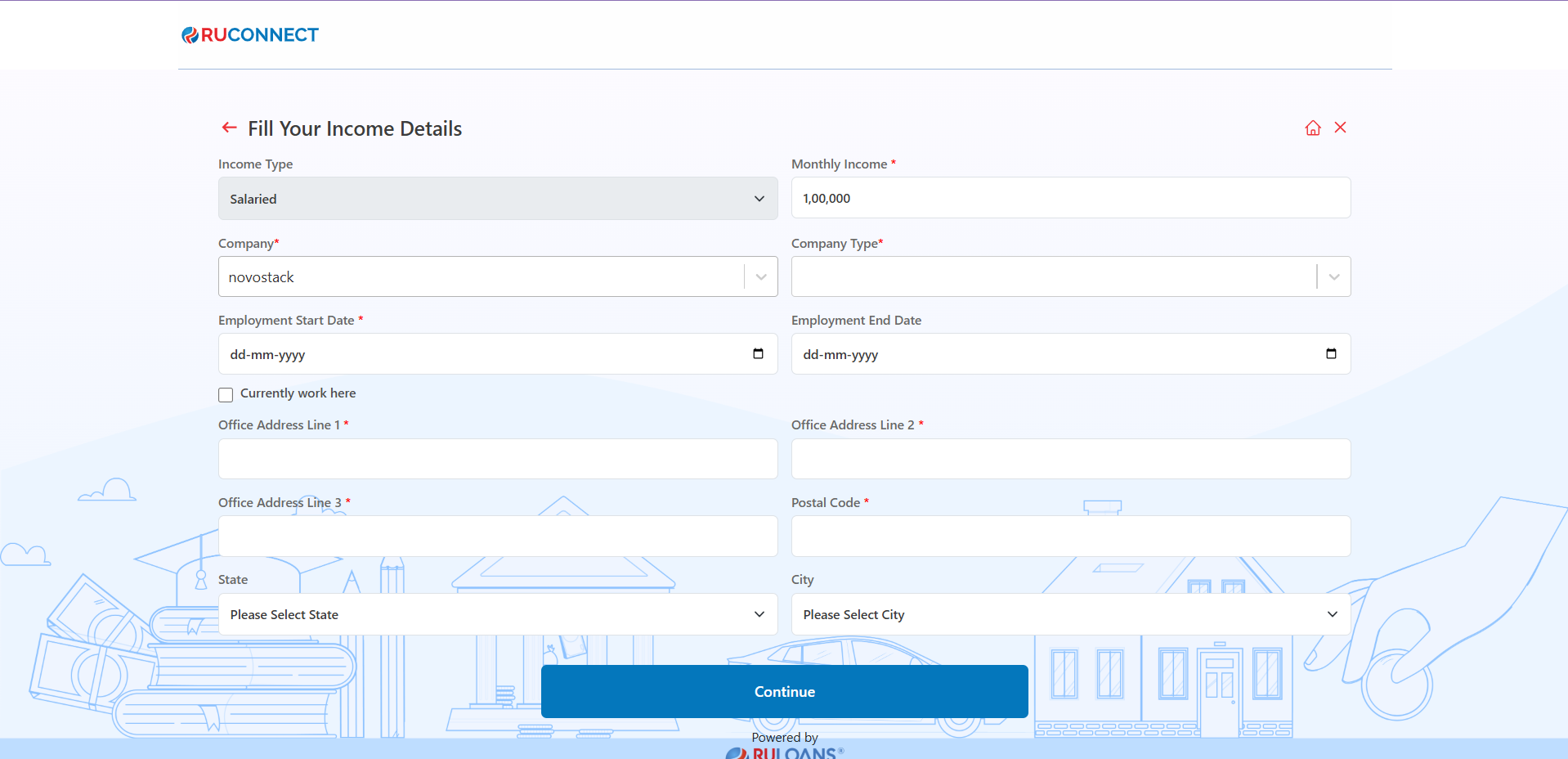Open the Income Type dropdown
This screenshot has width=1568, height=759.
[x=497, y=199]
